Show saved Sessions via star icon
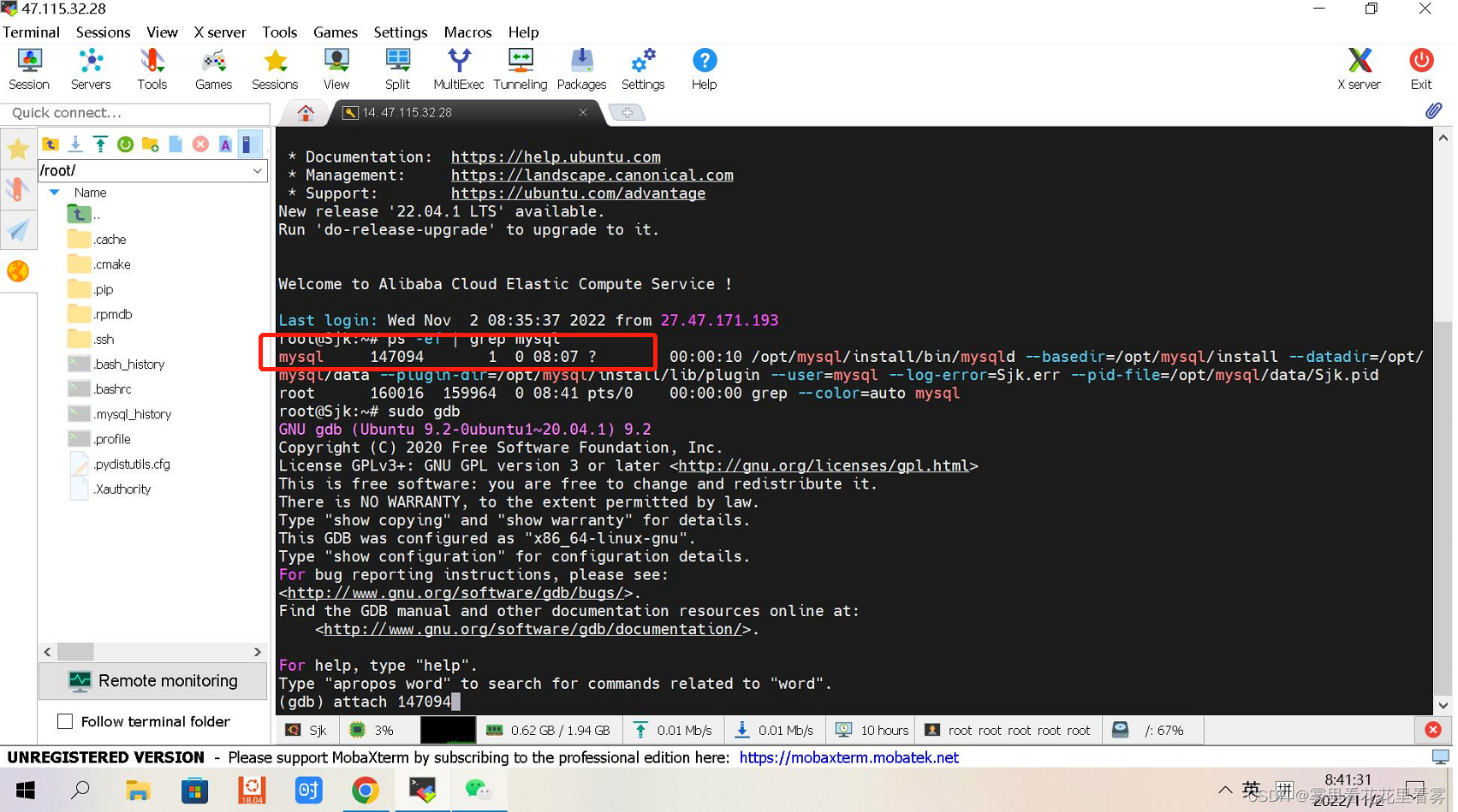 [275, 68]
